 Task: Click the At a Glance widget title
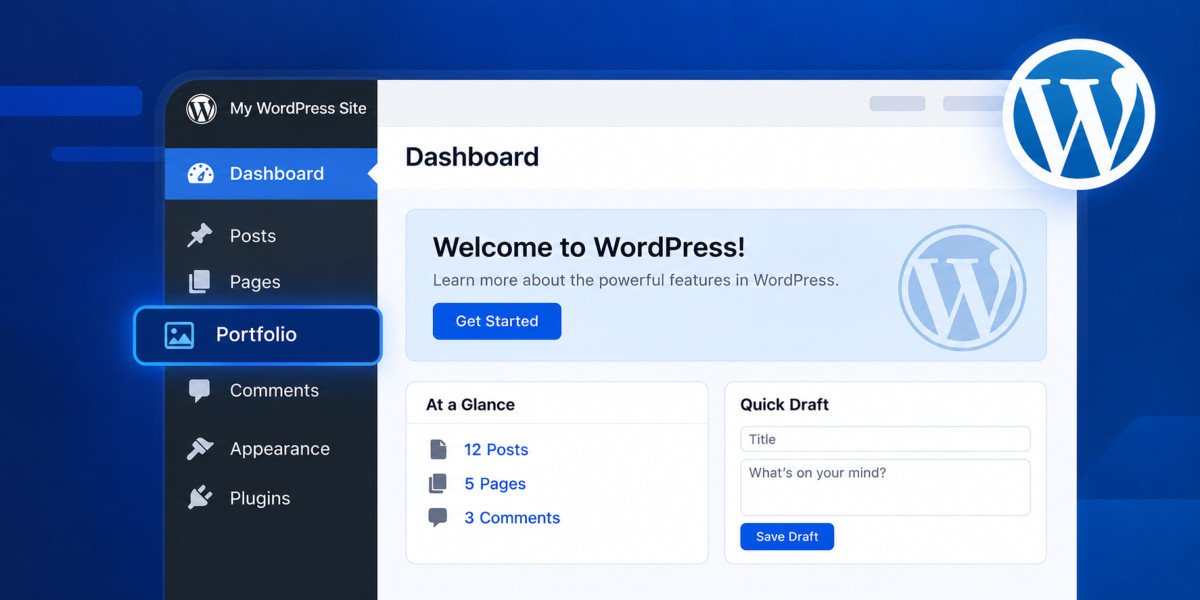[x=470, y=405]
